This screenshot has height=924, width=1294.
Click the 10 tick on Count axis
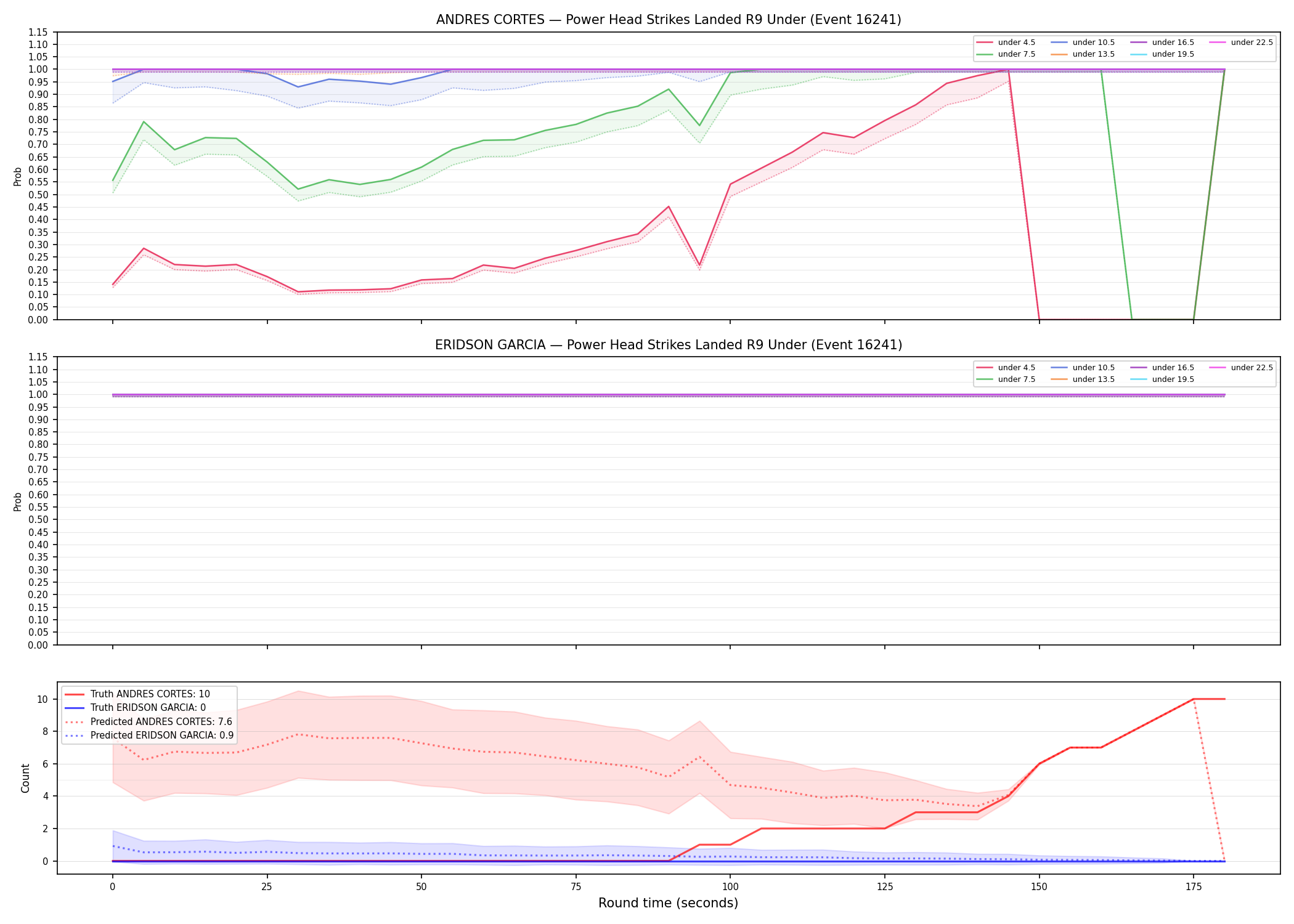pyautogui.click(x=43, y=699)
